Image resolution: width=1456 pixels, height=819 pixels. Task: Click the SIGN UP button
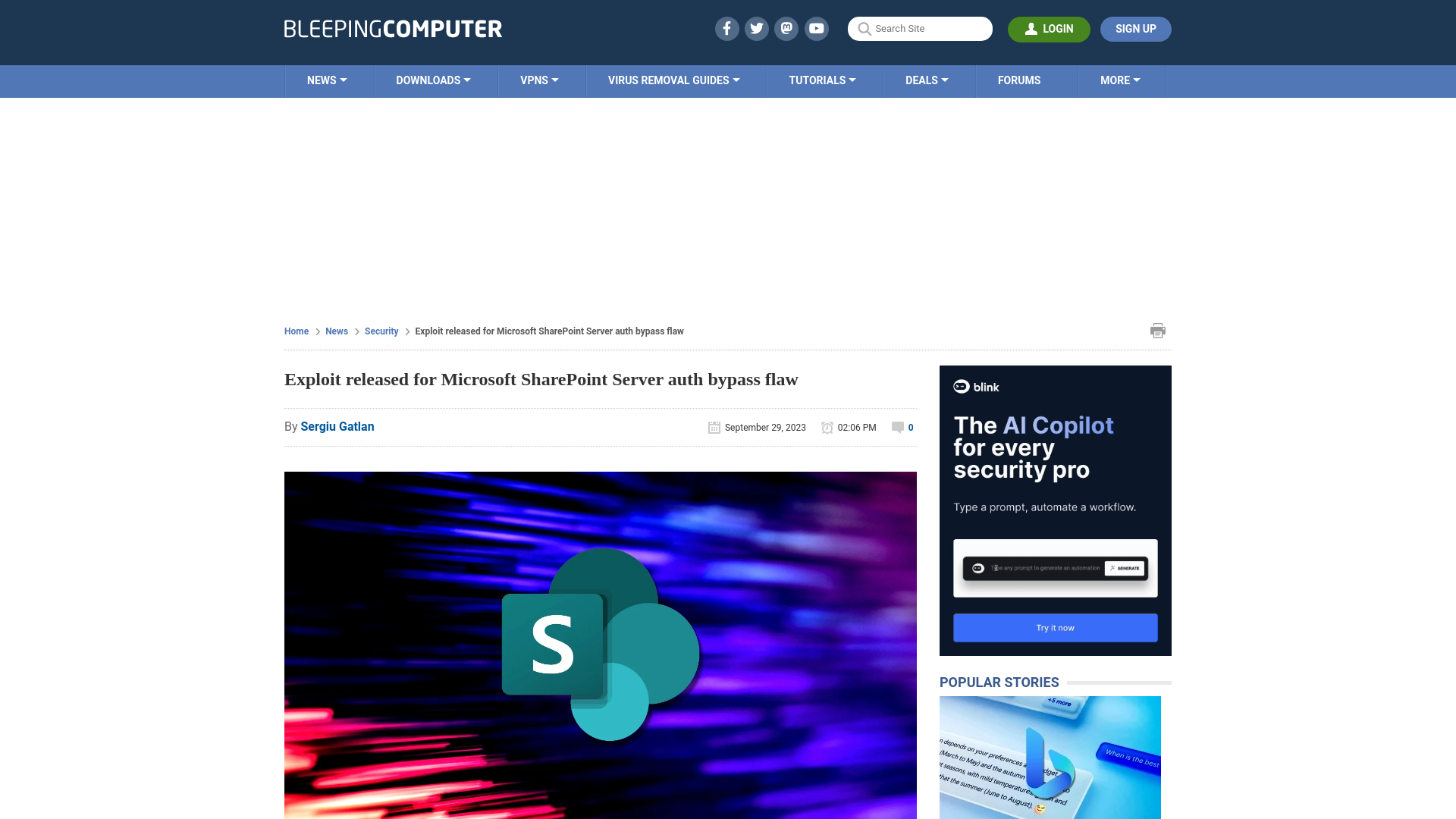point(1136,29)
